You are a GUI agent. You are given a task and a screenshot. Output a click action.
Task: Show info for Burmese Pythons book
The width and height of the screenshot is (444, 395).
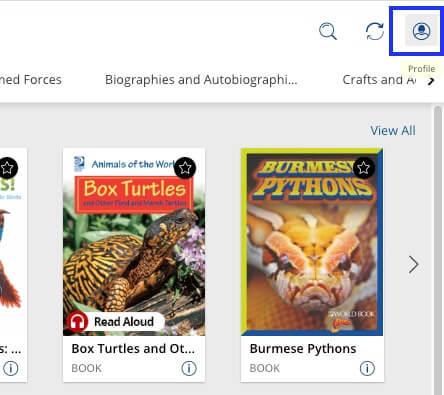pyautogui.click(x=367, y=368)
